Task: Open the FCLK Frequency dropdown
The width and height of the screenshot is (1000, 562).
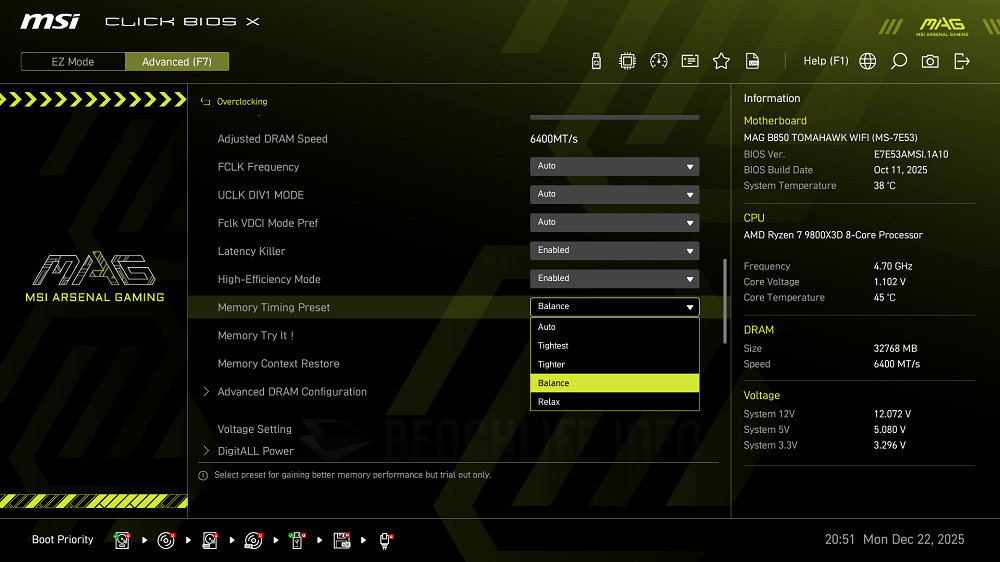Action: click(614, 167)
